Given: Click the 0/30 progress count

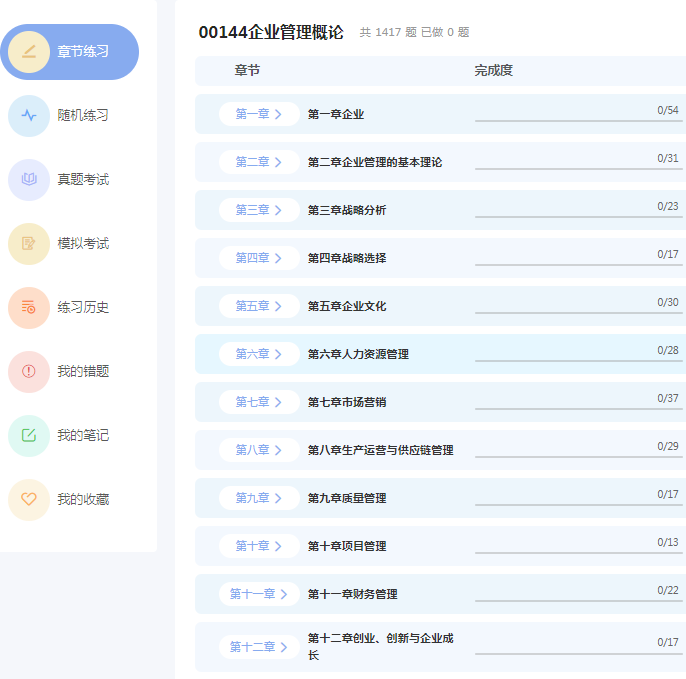Looking at the screenshot, I should [668, 302].
